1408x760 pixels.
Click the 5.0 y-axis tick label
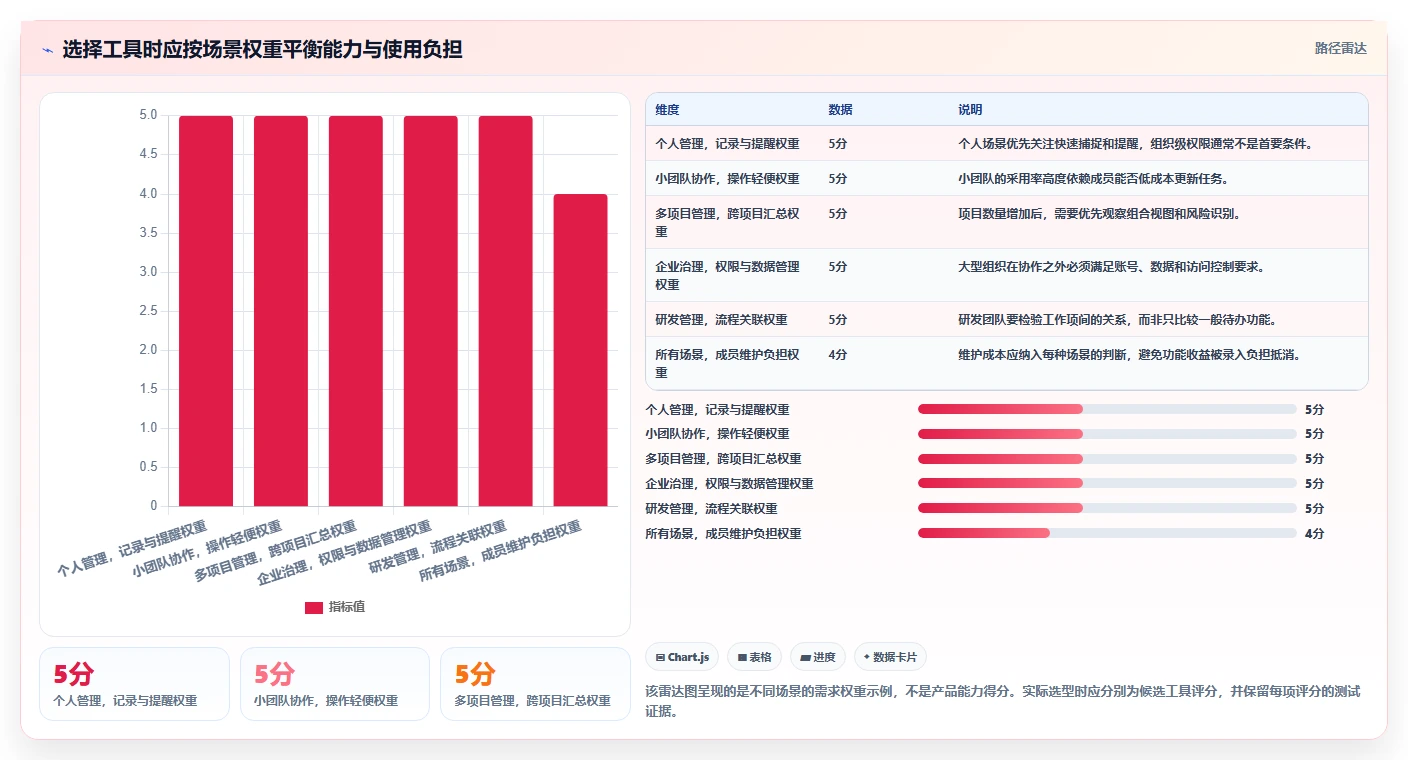coord(148,115)
